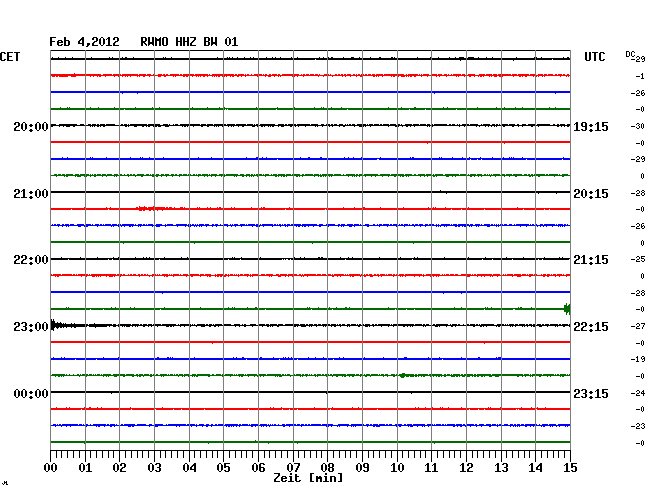Click the "23:15" UTC time label
The height and width of the screenshot is (494, 650).
591,393
